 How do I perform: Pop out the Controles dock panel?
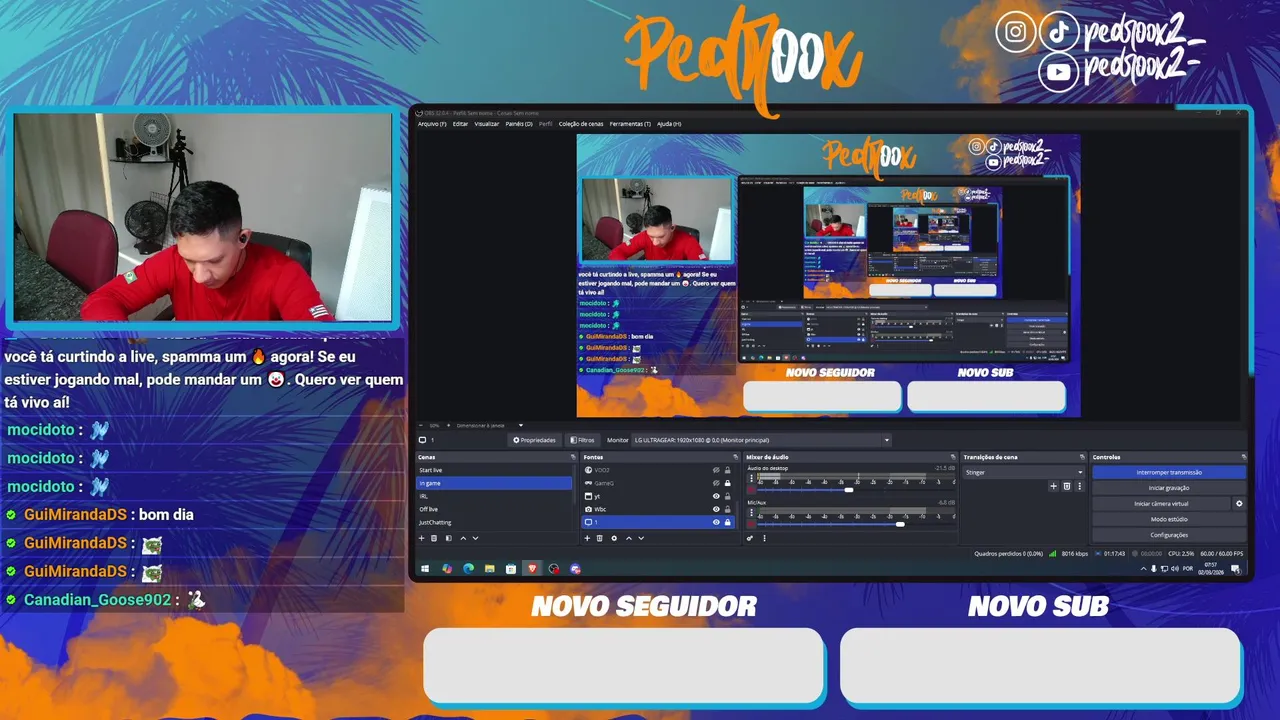(x=1244, y=457)
